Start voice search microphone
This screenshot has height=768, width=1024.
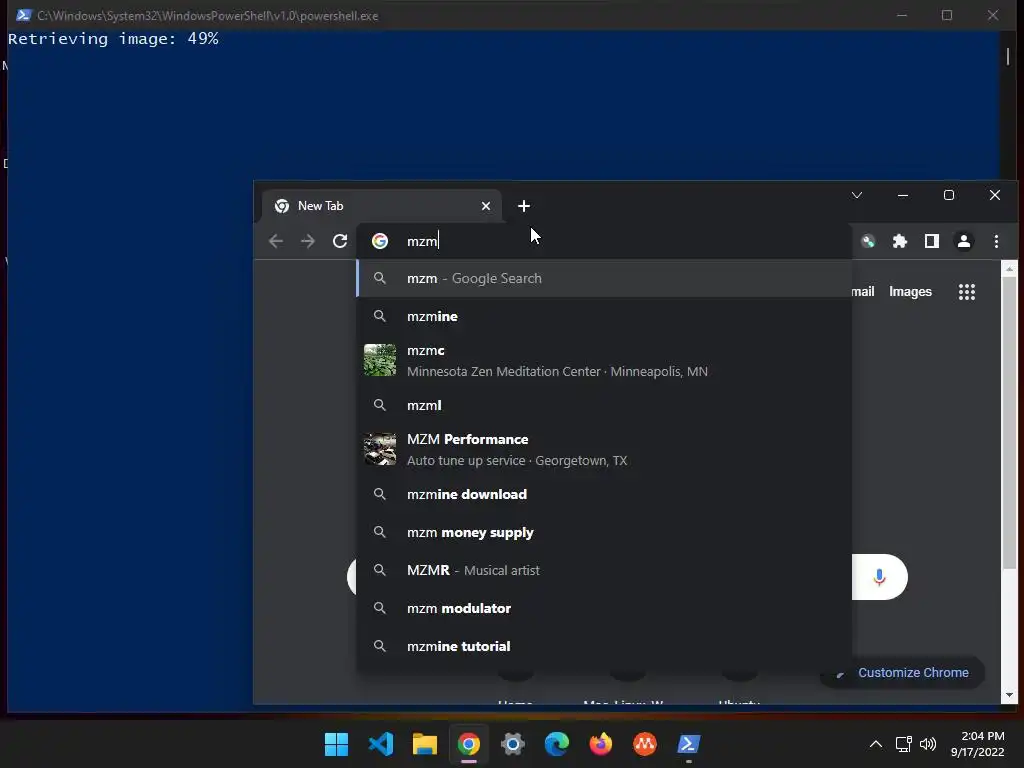[879, 577]
